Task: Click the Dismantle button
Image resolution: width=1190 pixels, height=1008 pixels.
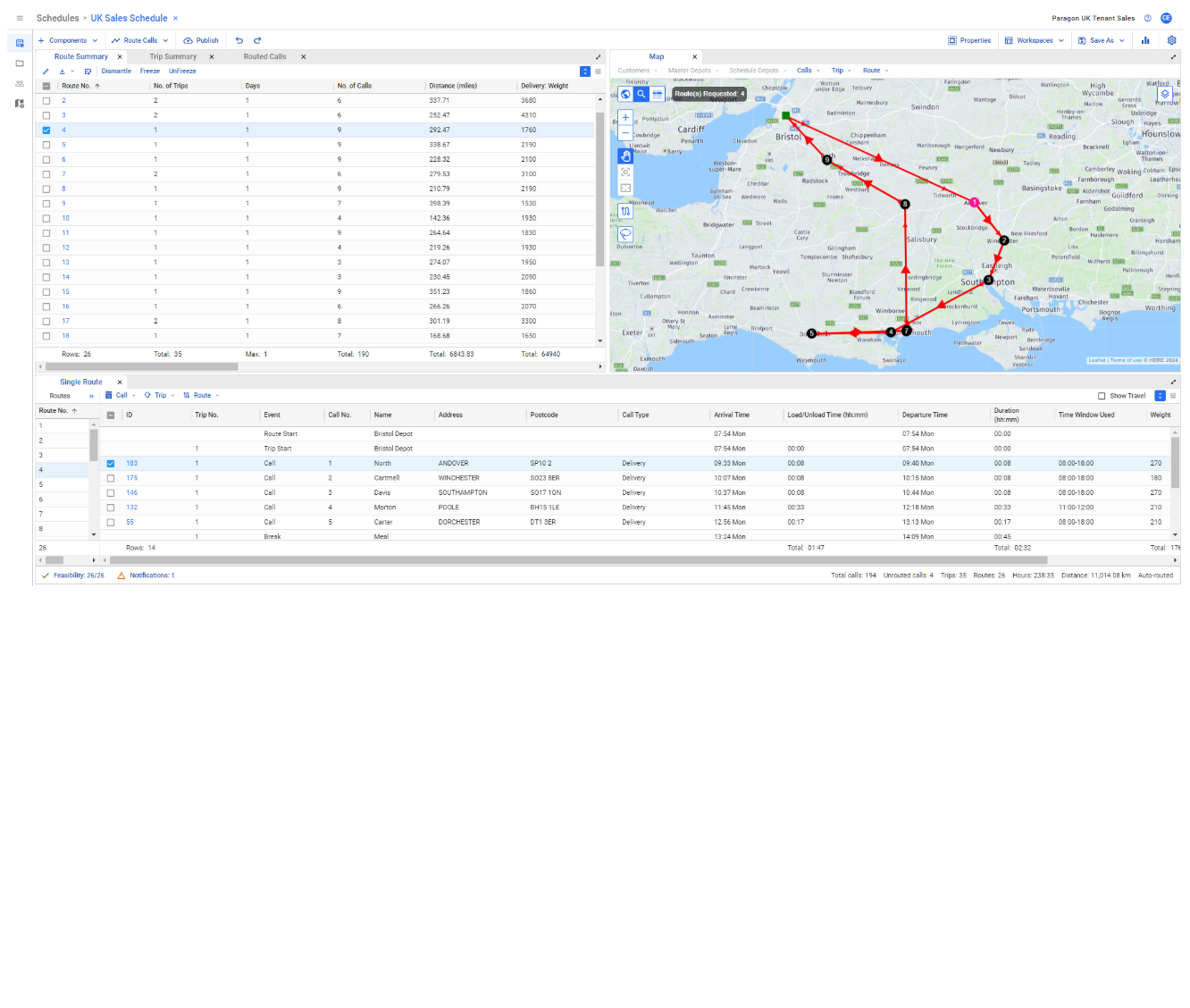Action: coord(116,71)
